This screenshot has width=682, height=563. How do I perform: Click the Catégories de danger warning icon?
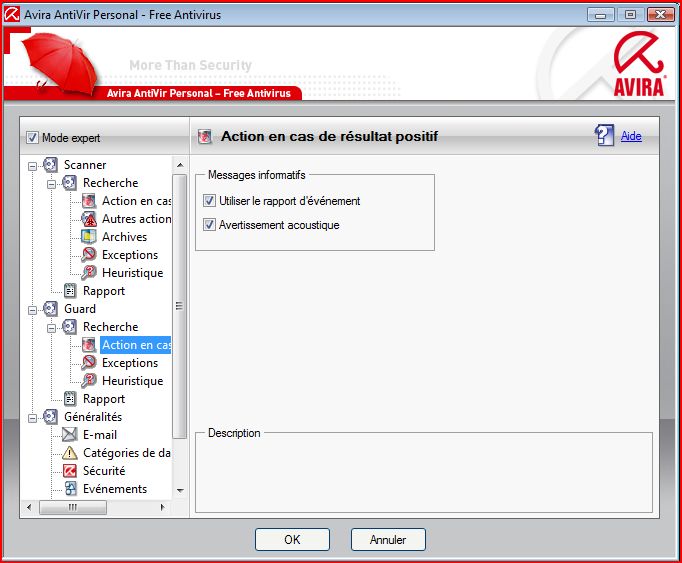point(70,453)
